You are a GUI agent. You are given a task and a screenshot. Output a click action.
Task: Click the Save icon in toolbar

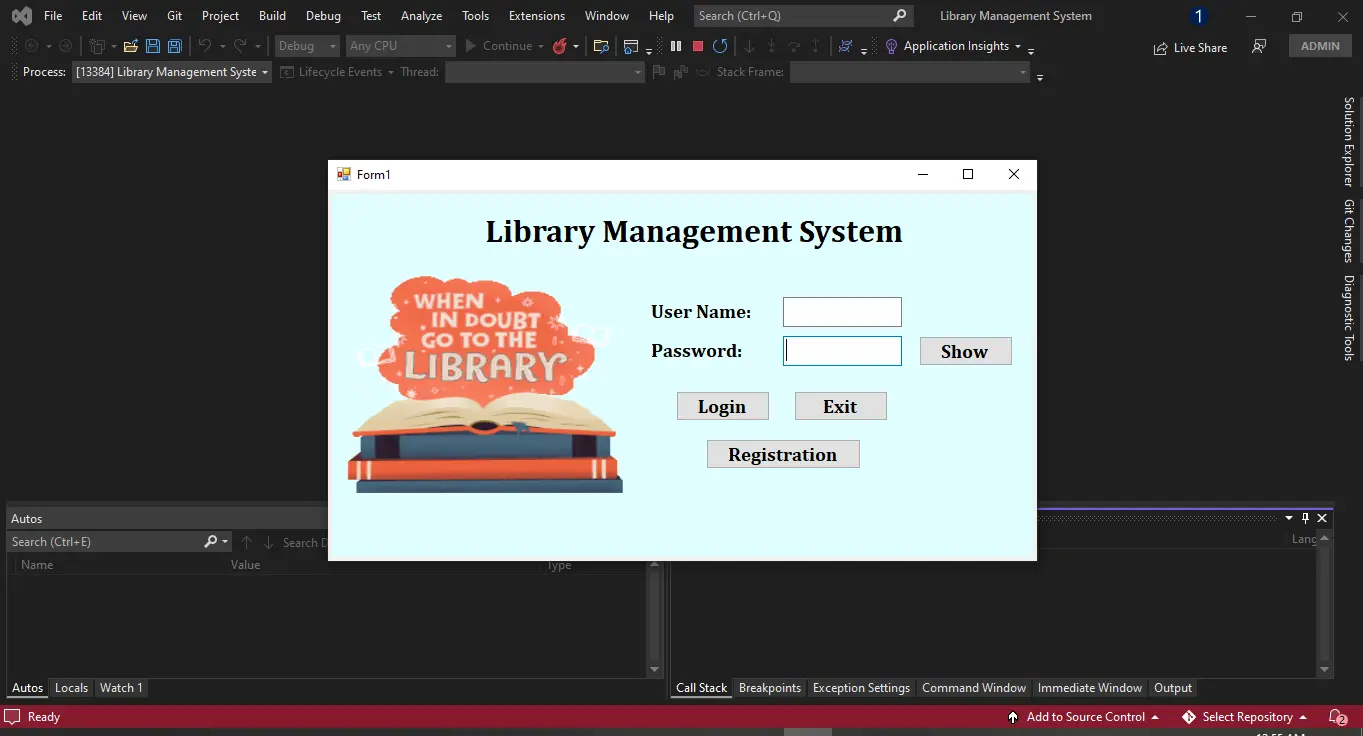[153, 46]
